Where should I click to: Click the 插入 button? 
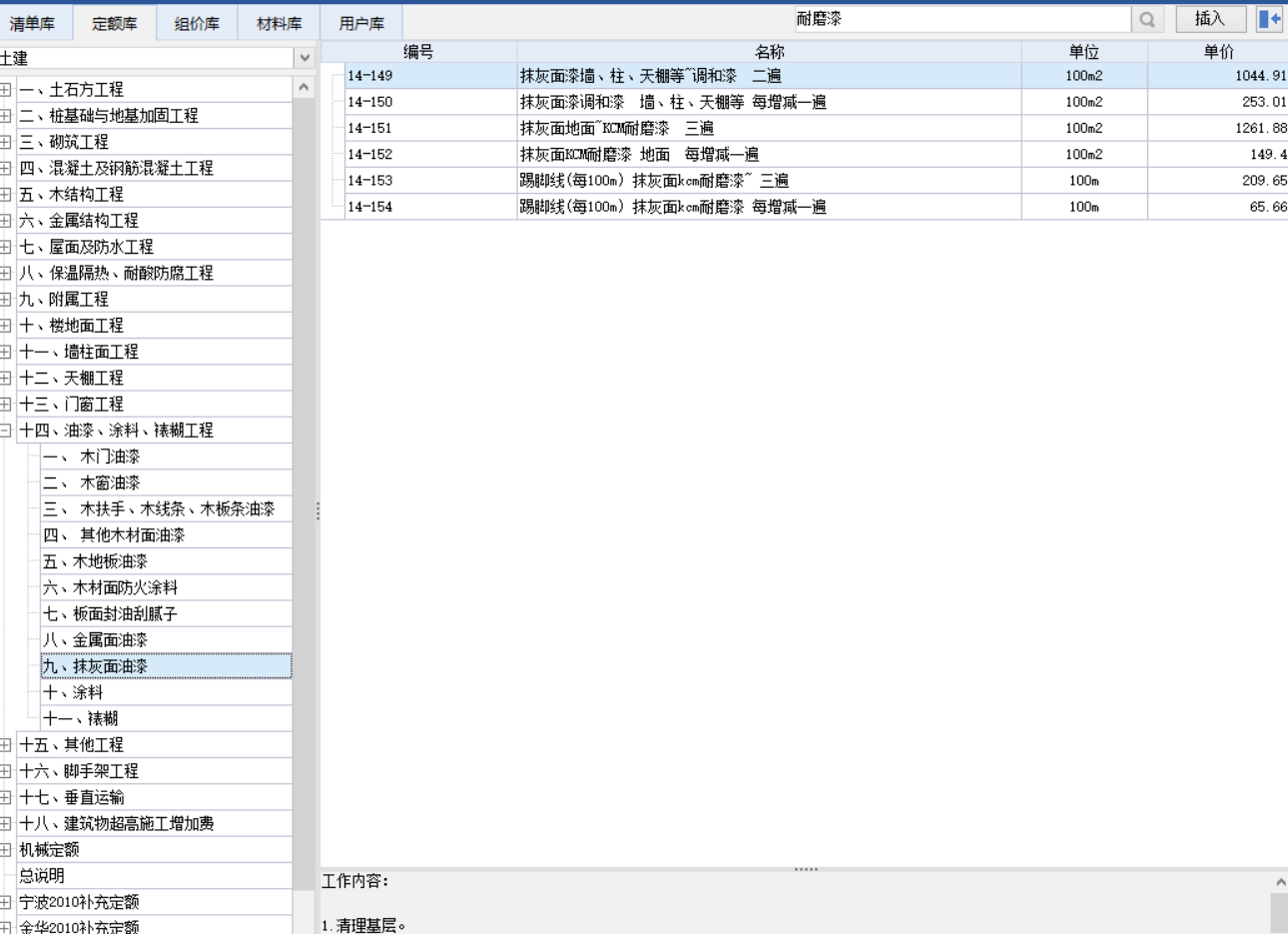[1210, 19]
